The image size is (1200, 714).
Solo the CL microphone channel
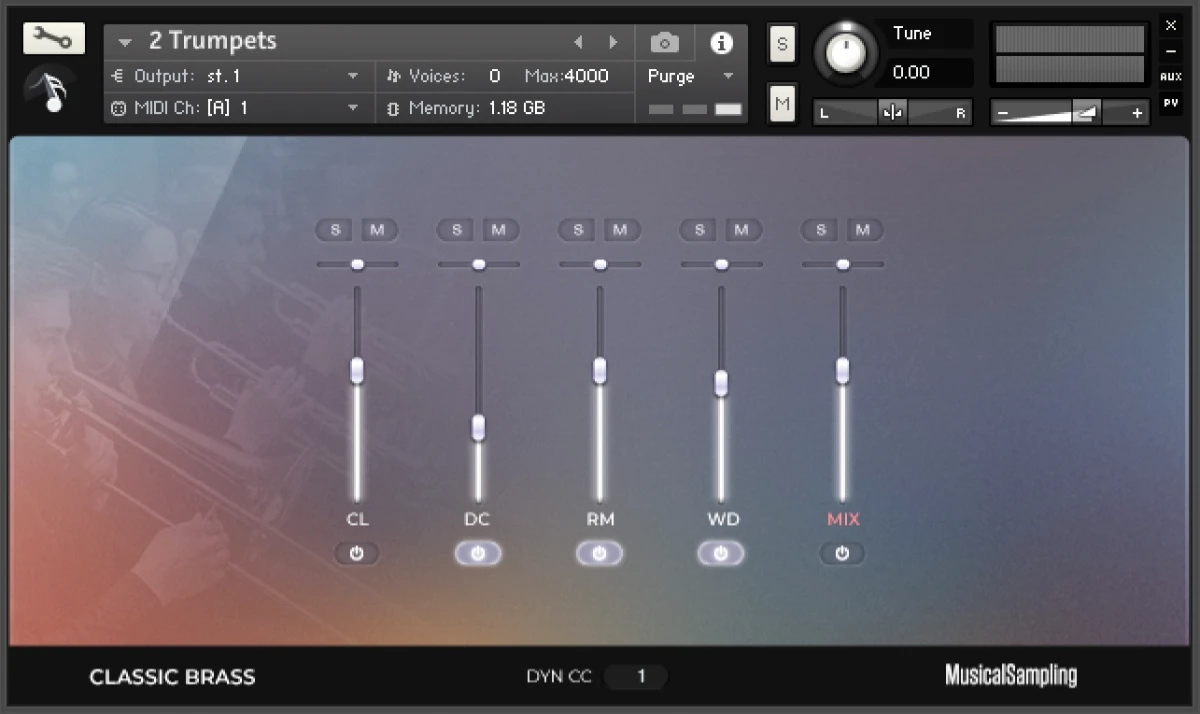pos(335,230)
